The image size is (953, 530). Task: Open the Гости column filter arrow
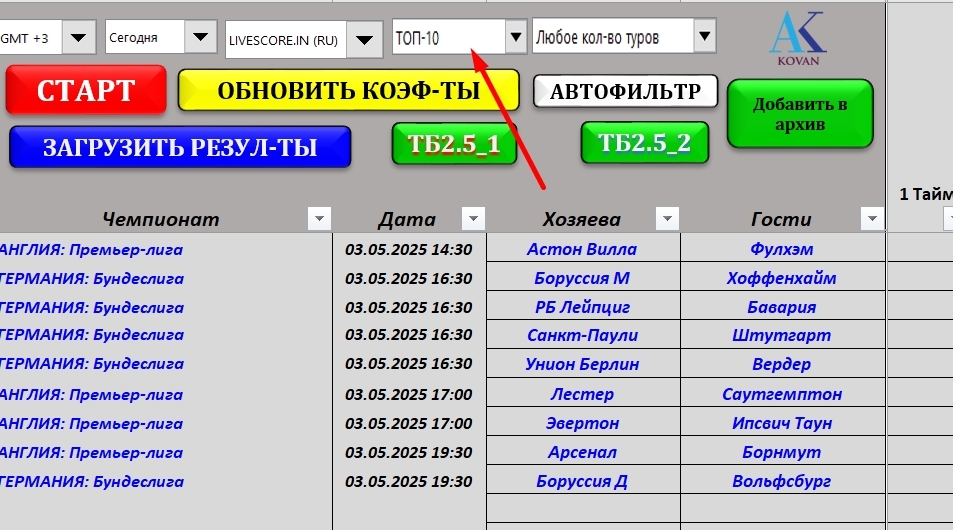(872, 219)
